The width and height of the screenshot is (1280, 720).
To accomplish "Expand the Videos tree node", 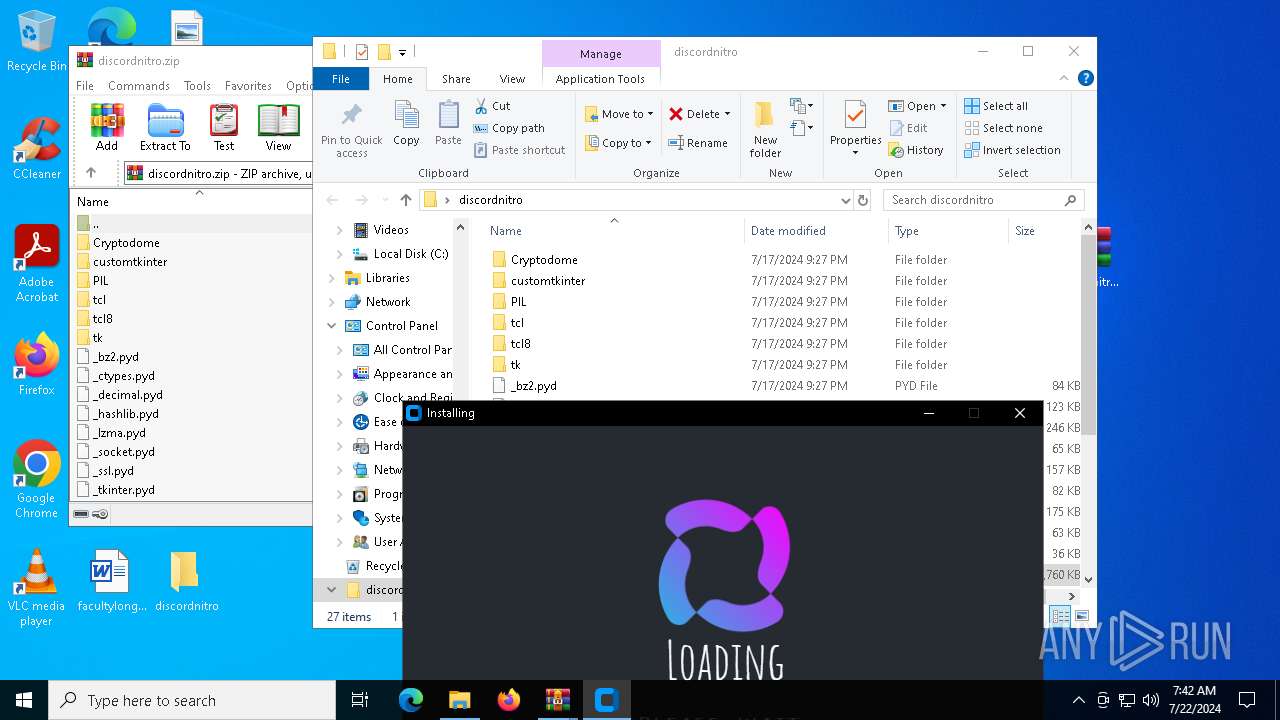I will [x=339, y=230].
